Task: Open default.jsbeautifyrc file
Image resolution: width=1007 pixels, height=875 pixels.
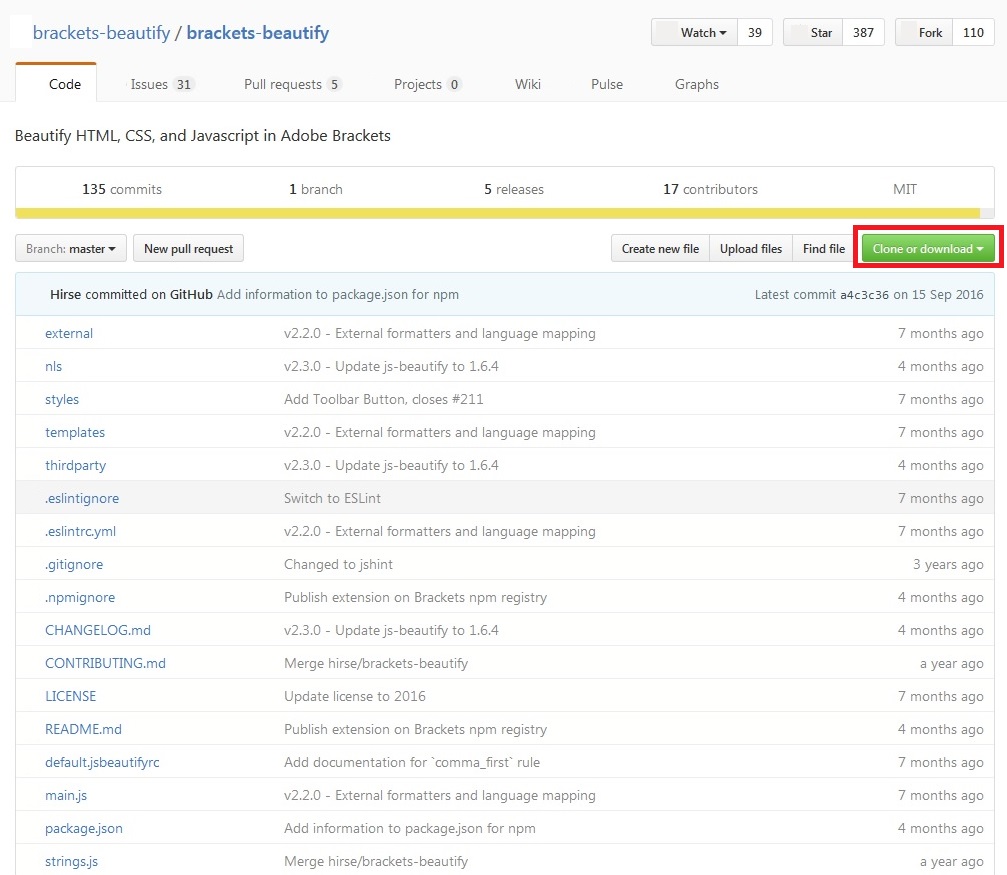Action: coord(102,763)
